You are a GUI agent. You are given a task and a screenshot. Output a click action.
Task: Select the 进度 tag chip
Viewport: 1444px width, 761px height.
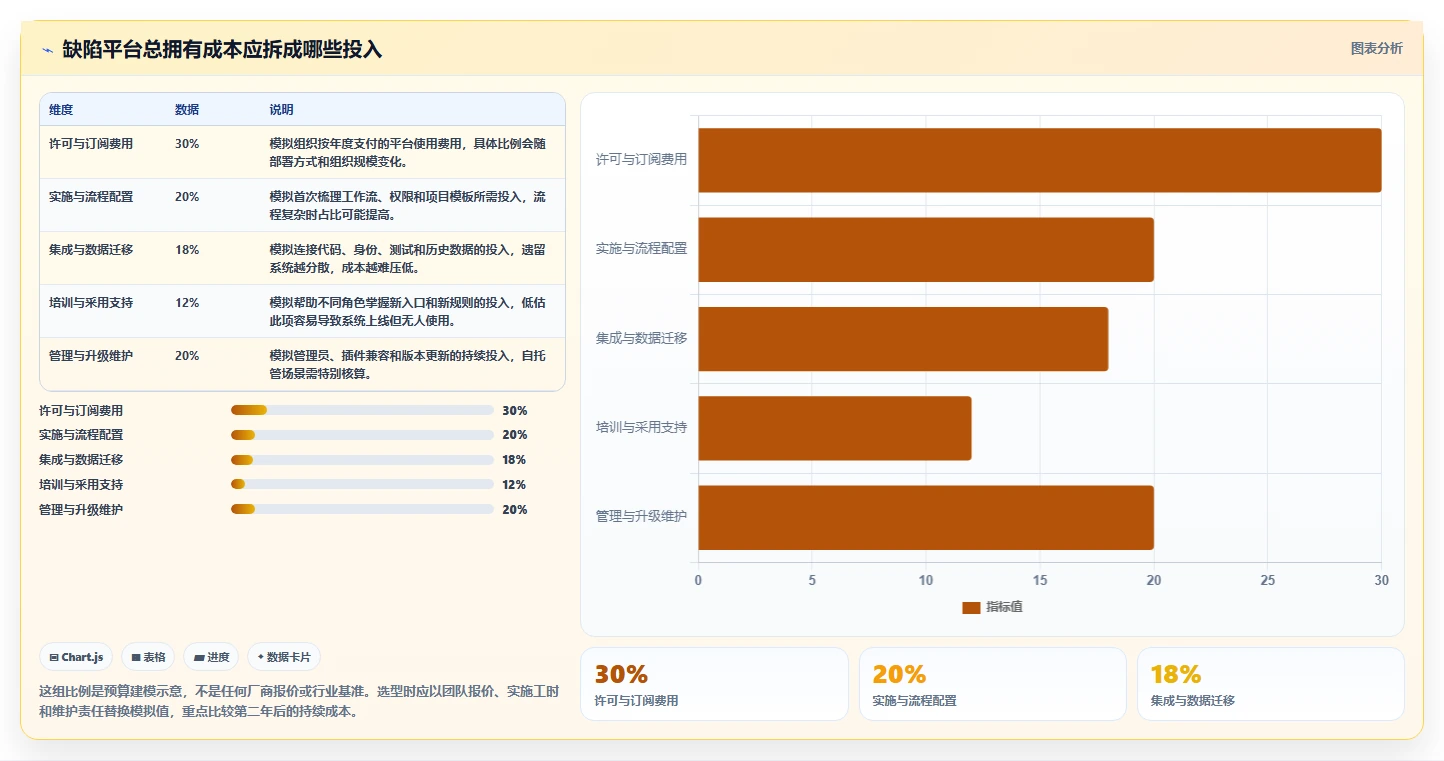(x=211, y=657)
